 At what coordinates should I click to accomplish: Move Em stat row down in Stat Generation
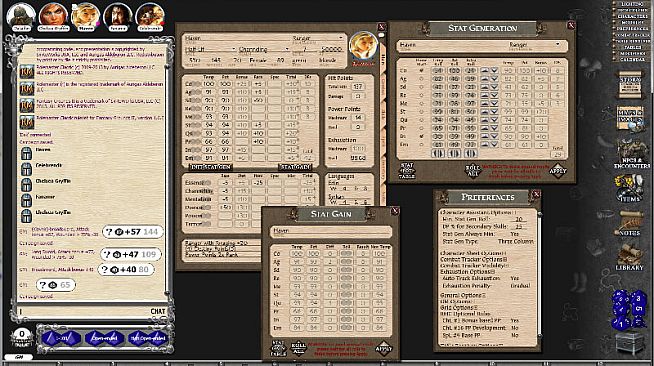click(494, 145)
